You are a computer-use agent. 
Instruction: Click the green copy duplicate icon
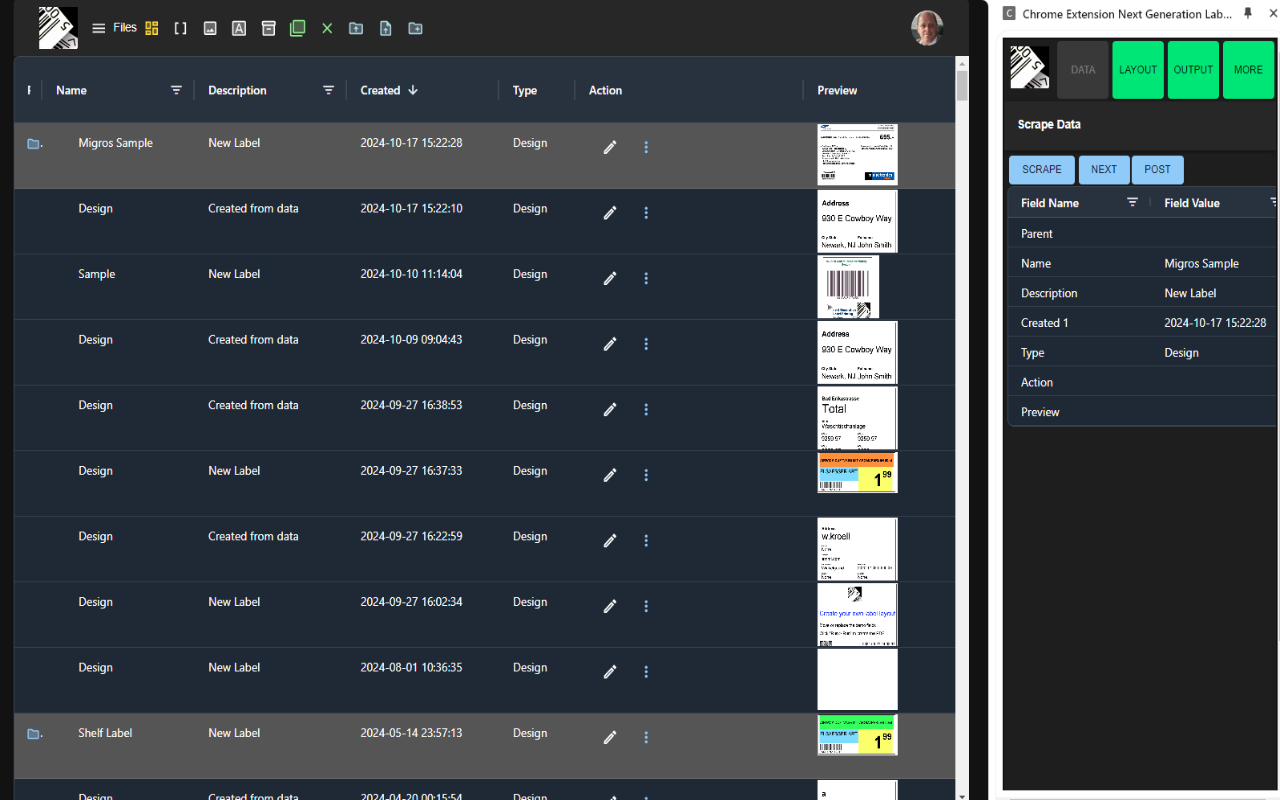point(297,29)
